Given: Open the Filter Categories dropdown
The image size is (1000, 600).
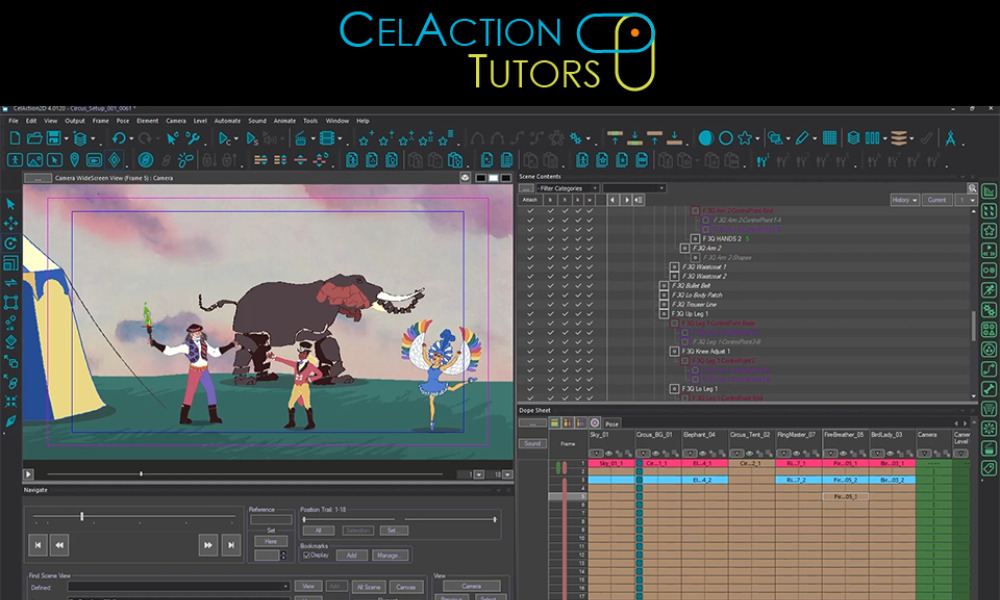Looking at the screenshot, I should point(568,188).
